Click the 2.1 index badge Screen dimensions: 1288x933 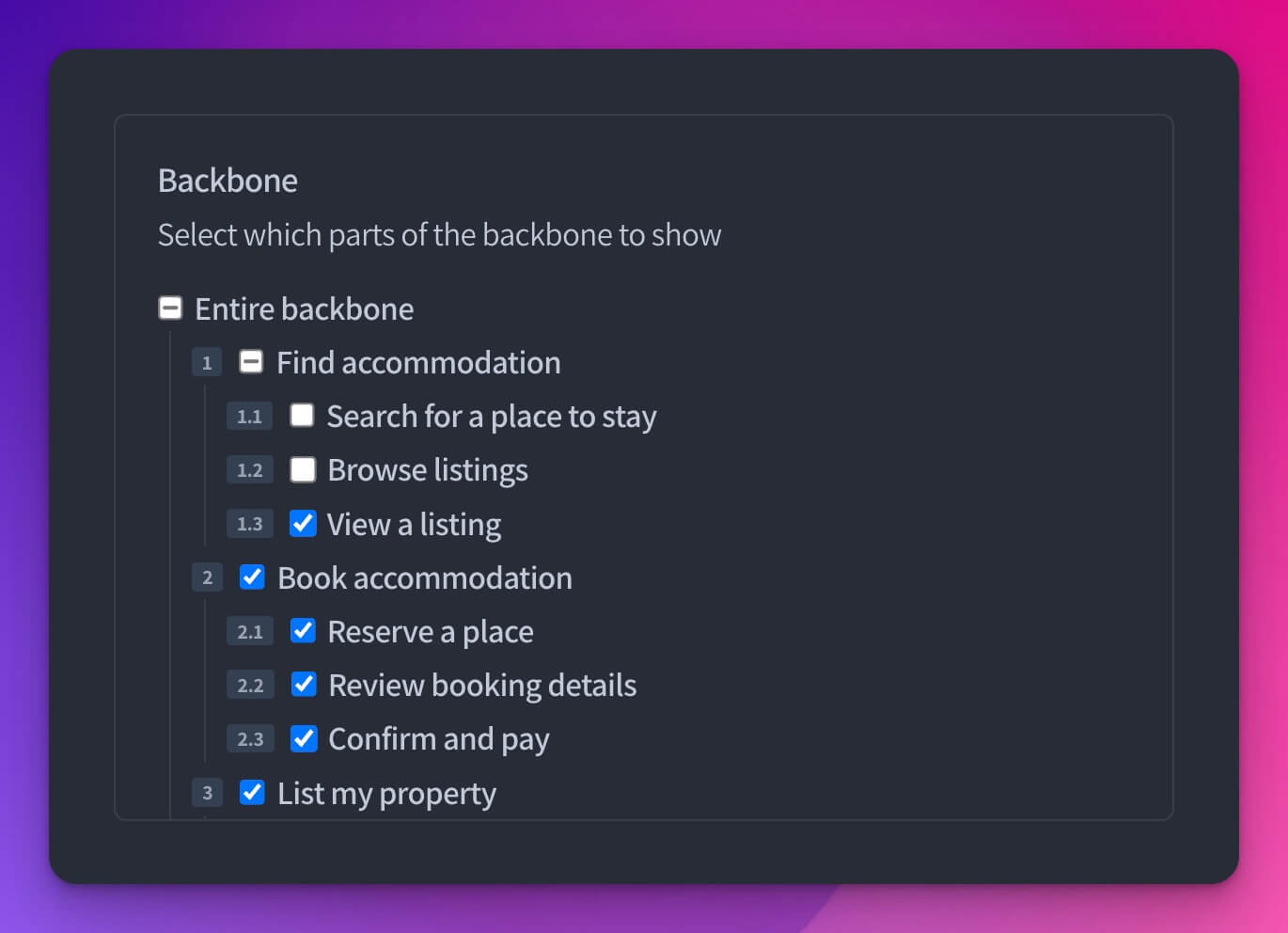[250, 631]
